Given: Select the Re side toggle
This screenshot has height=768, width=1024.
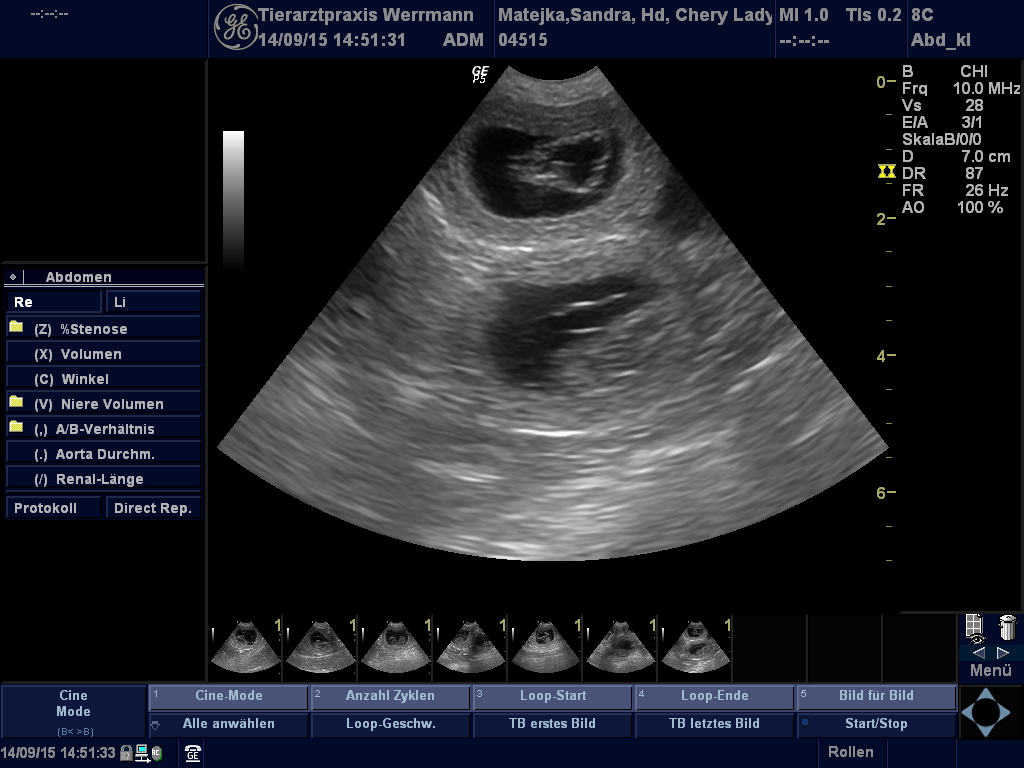Looking at the screenshot, I should [x=54, y=302].
